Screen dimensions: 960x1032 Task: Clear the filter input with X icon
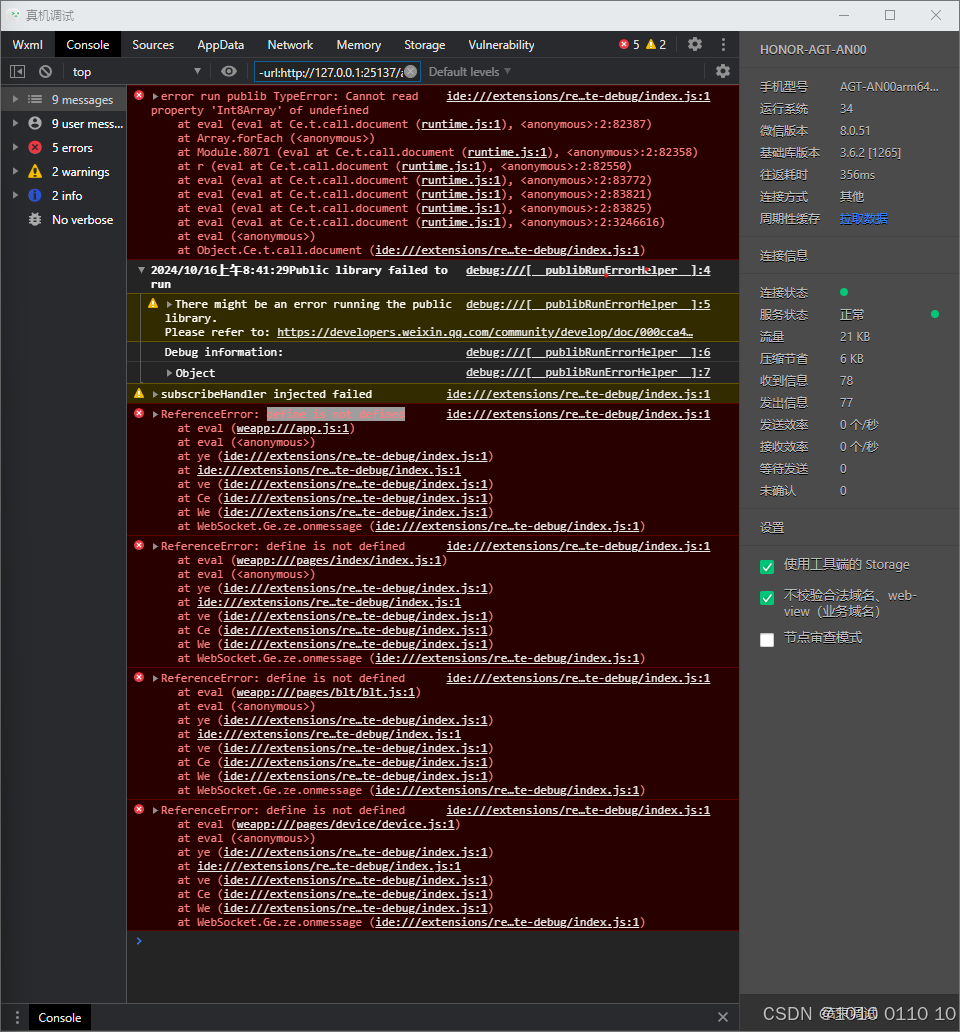[410, 71]
